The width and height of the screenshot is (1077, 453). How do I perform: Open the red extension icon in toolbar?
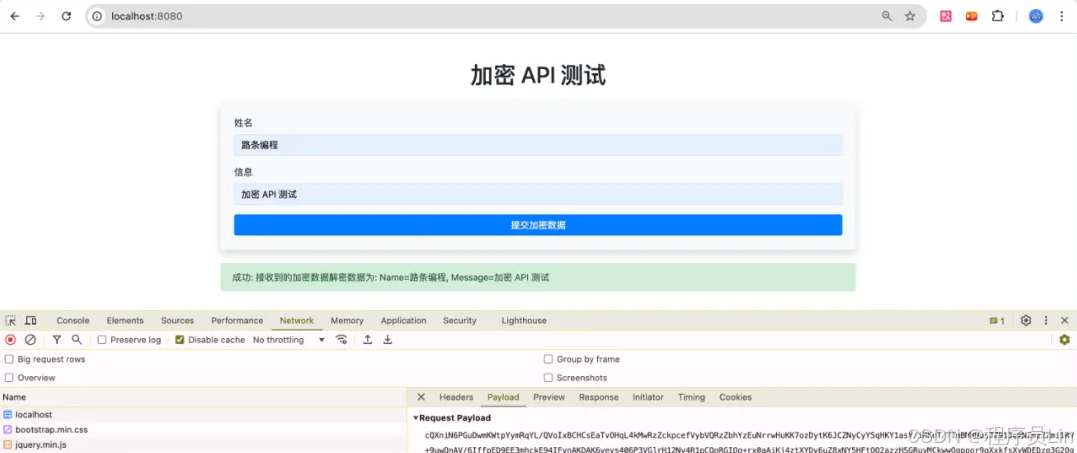[971, 16]
